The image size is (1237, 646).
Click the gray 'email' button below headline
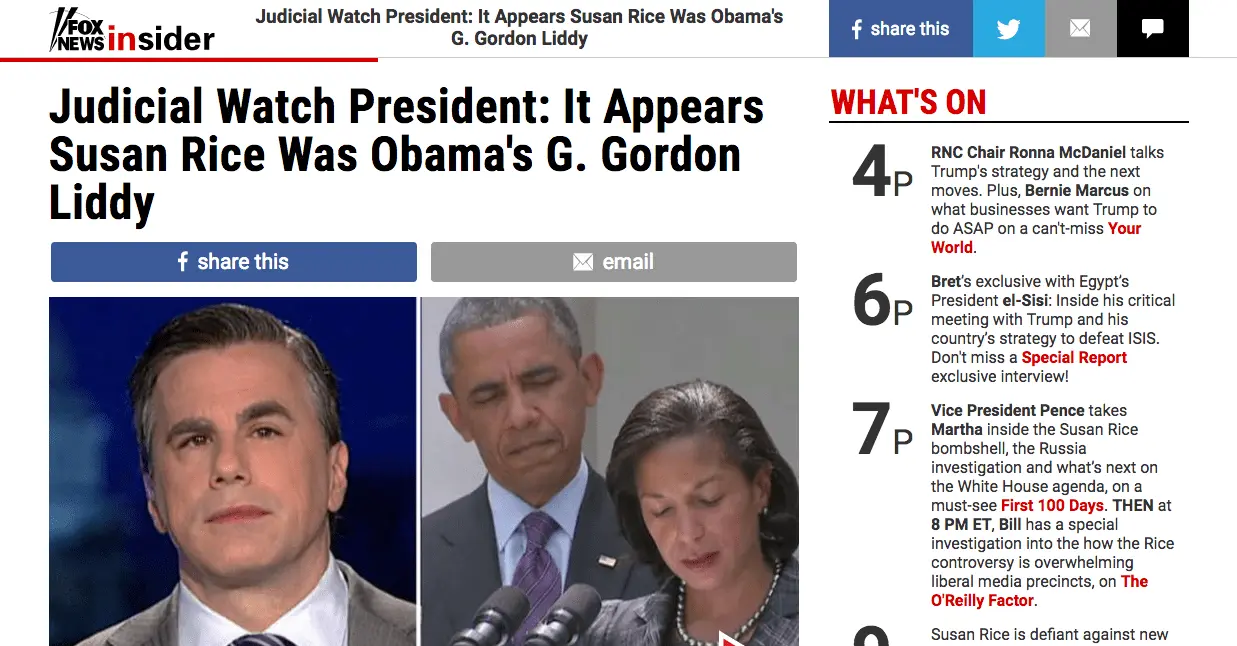click(613, 262)
